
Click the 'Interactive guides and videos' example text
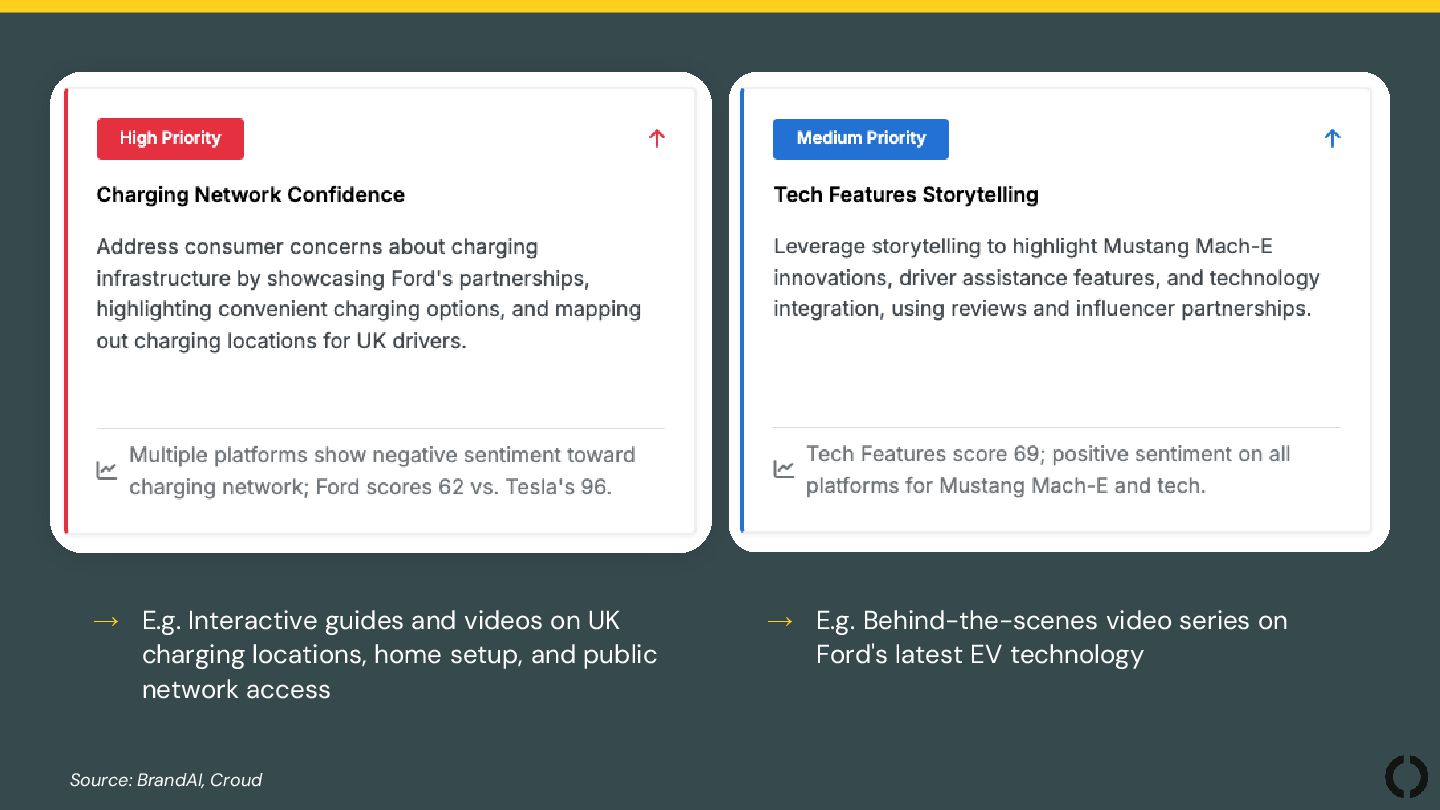pyautogui.click(x=400, y=655)
